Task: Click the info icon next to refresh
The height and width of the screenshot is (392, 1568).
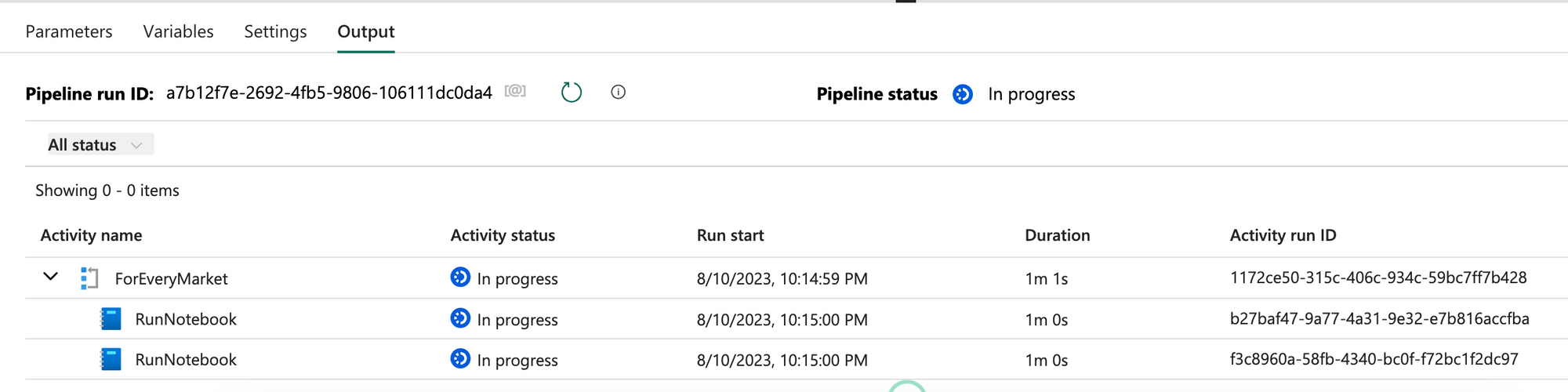Action: tap(618, 93)
